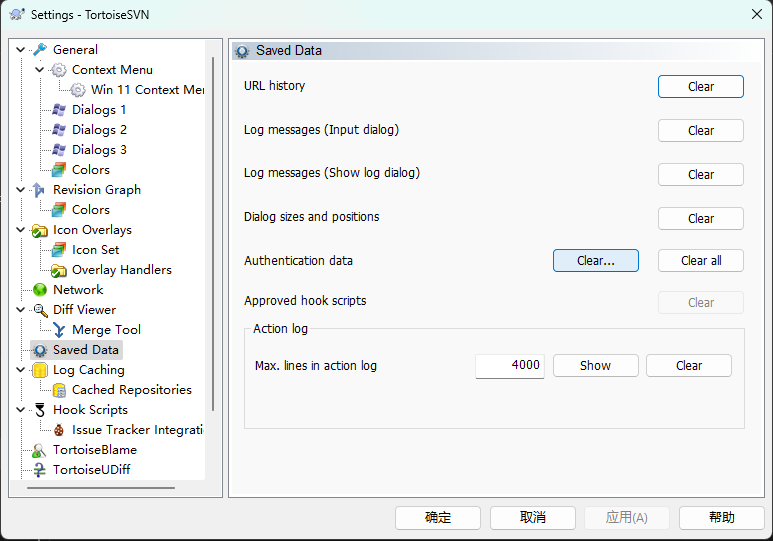Show the action log
Screen dimensions: 773x541
coord(596,365)
